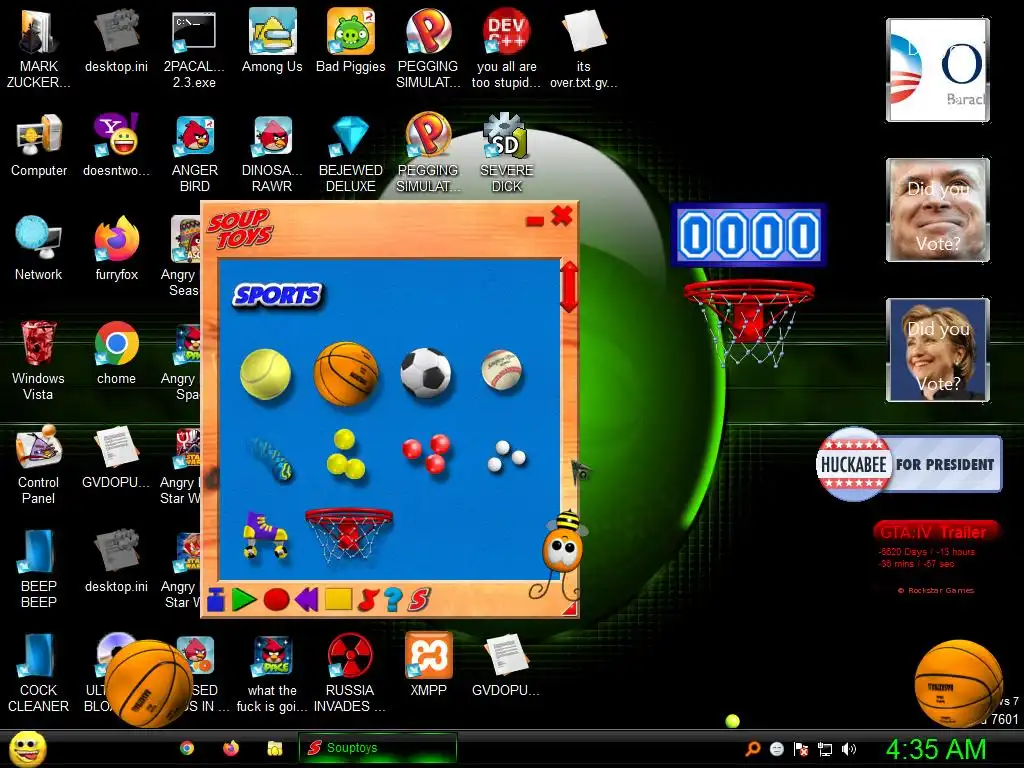Image resolution: width=1024 pixels, height=768 pixels.
Task: Click the blue weight icon in Souptoys toolbar
Action: (x=216, y=600)
